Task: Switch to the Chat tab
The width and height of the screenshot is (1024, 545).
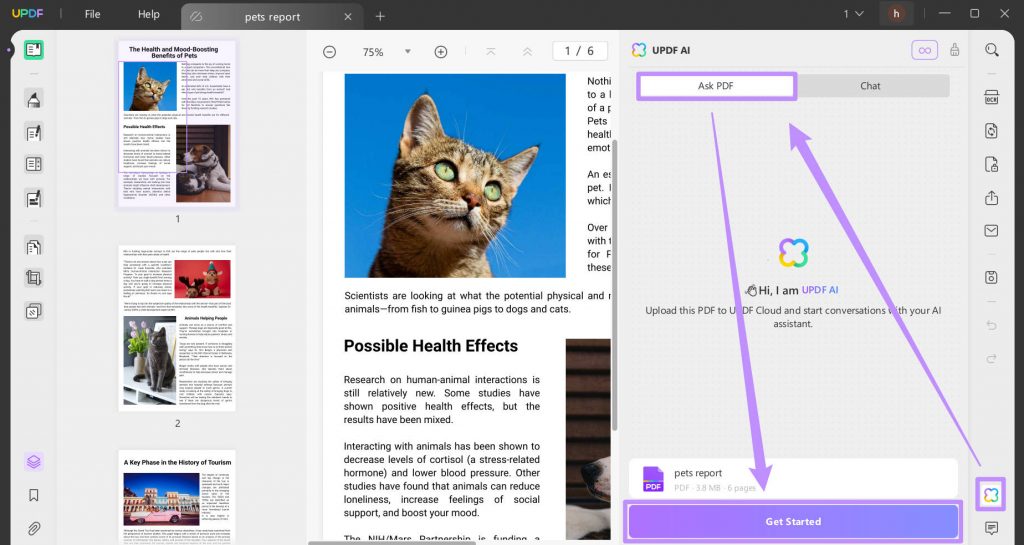Action: 870,86
